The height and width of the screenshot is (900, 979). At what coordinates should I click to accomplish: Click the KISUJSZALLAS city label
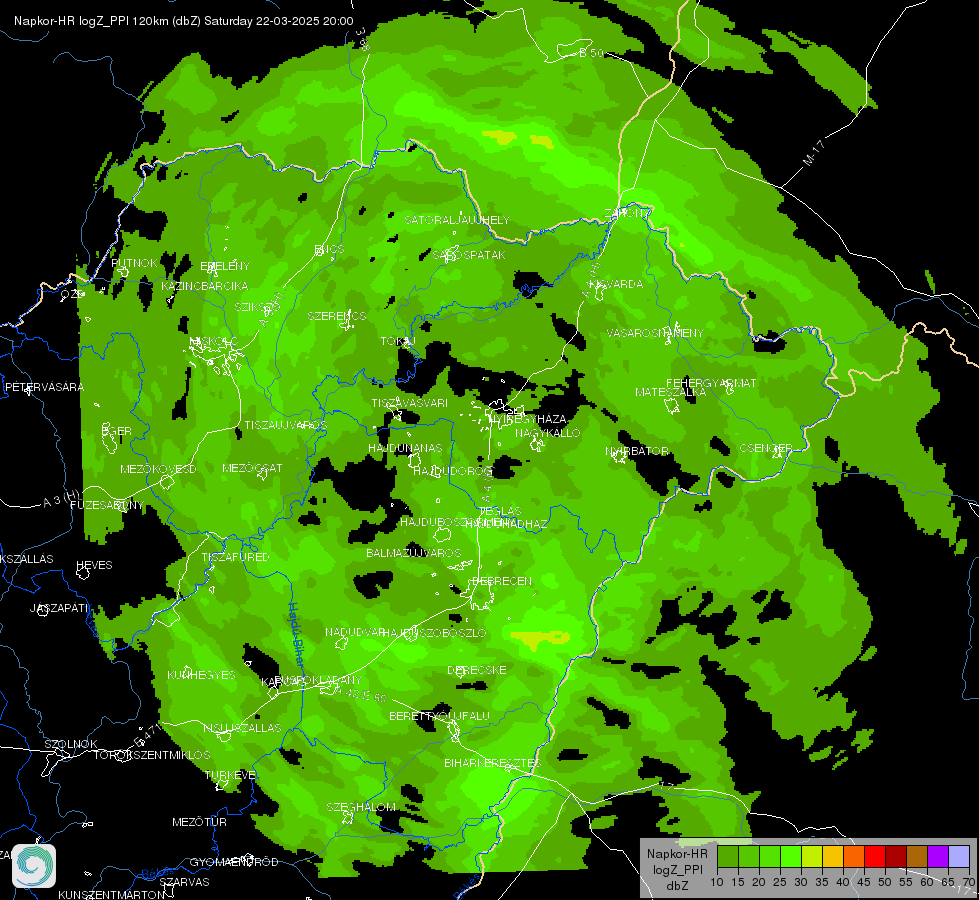pos(242,728)
